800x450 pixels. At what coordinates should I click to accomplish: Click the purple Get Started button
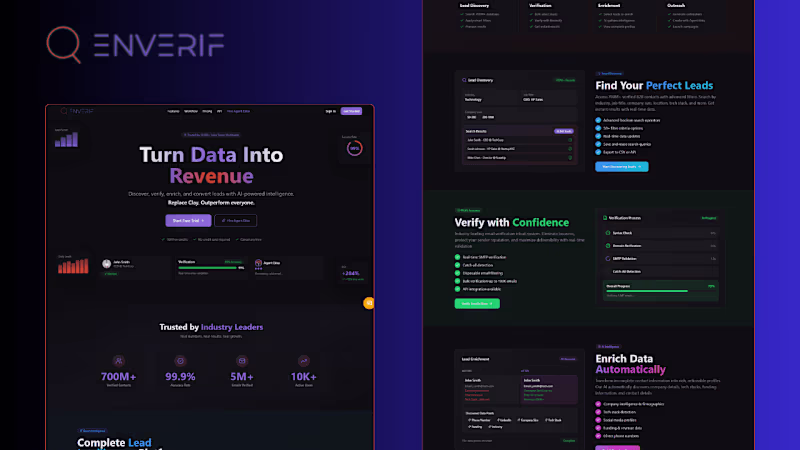tap(352, 111)
